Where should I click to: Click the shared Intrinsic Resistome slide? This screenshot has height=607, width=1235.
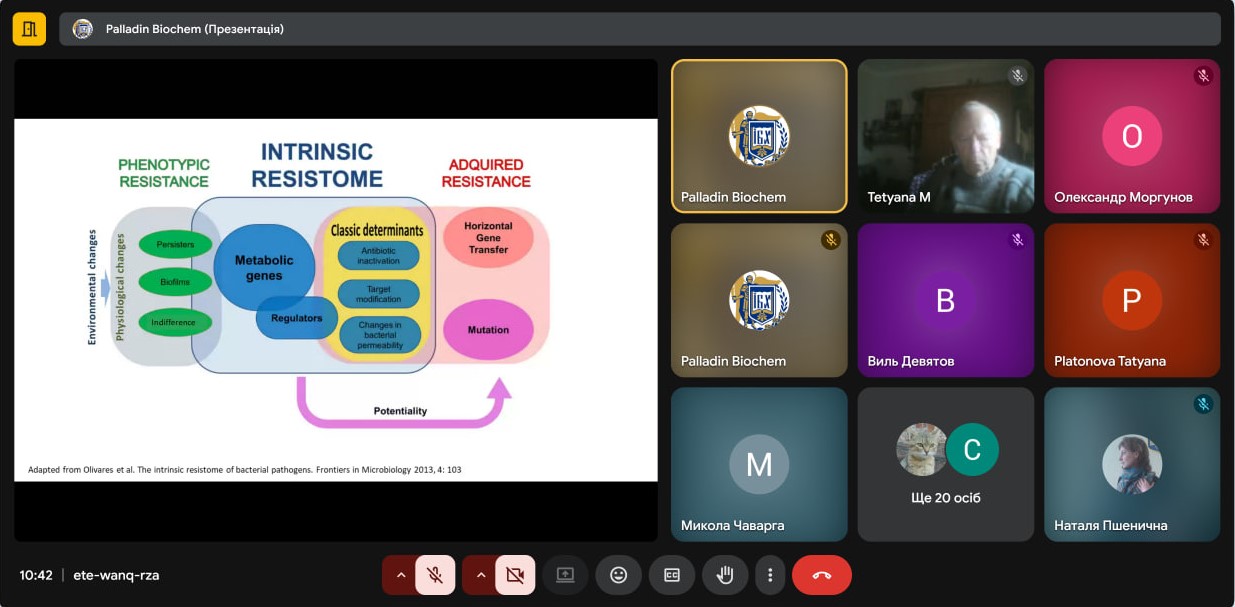(x=336, y=300)
